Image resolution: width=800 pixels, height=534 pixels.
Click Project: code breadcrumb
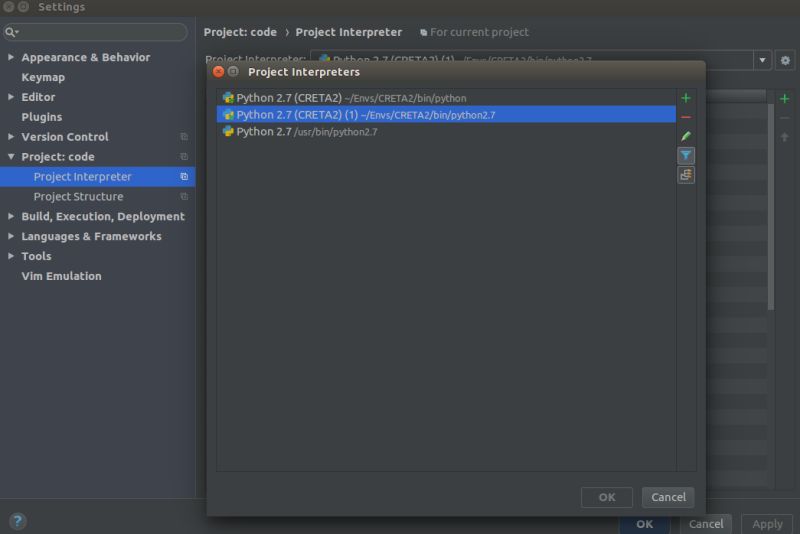point(240,32)
